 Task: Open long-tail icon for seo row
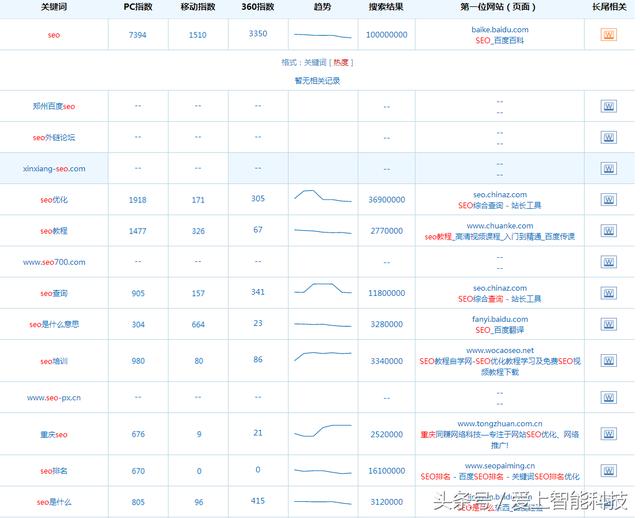[x=609, y=35]
